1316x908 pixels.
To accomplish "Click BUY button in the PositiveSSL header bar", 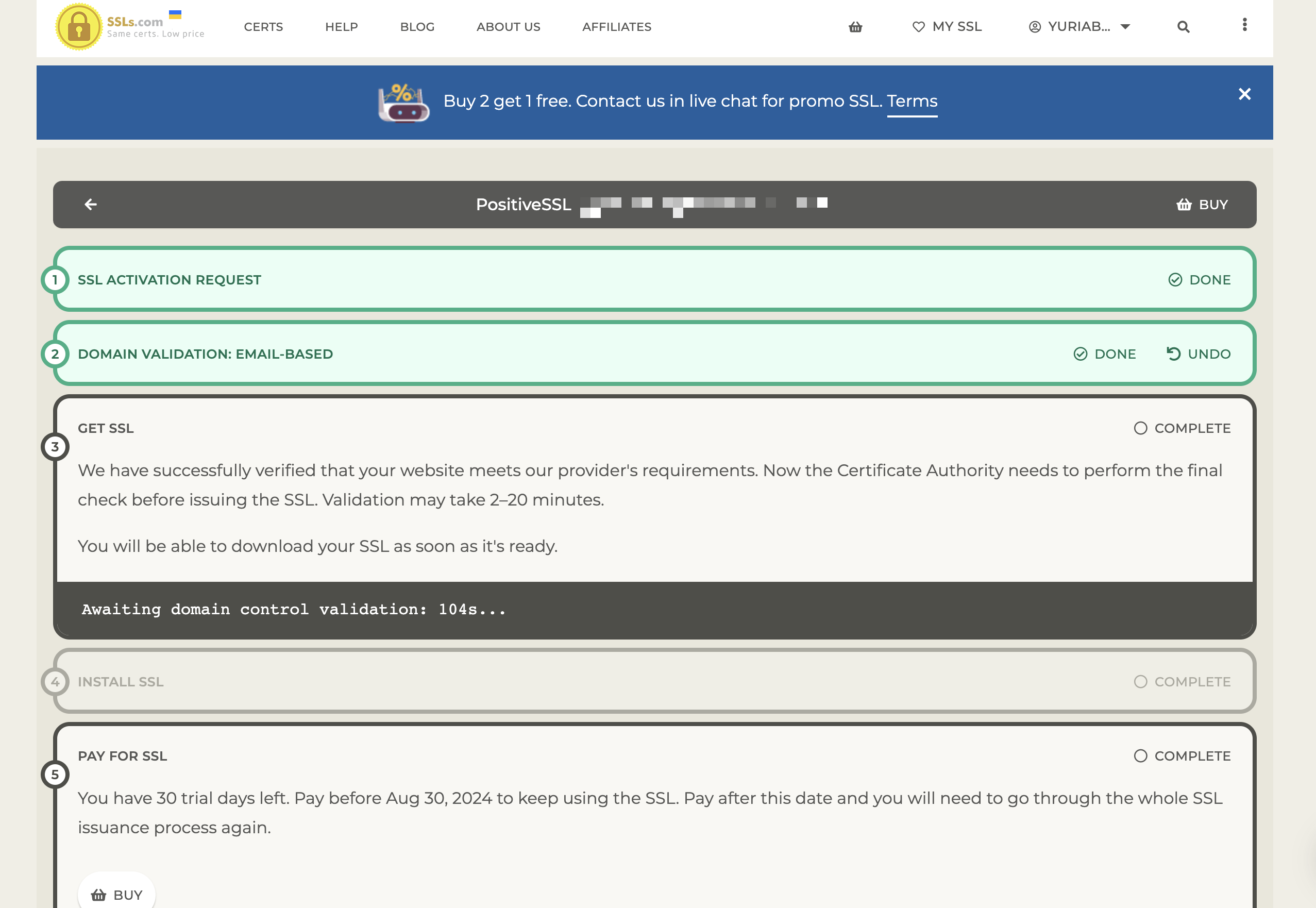I will 1202,204.
